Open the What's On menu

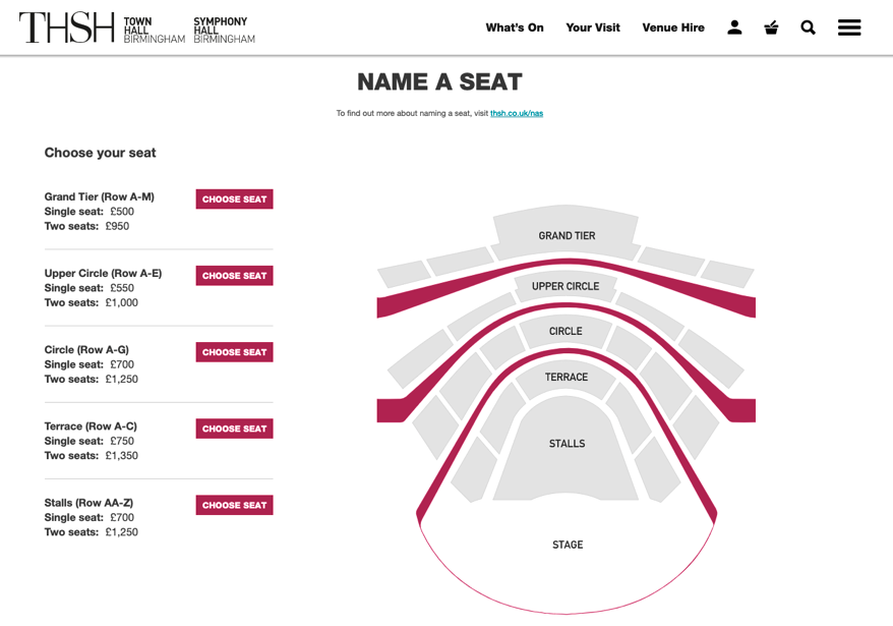pyautogui.click(x=515, y=27)
